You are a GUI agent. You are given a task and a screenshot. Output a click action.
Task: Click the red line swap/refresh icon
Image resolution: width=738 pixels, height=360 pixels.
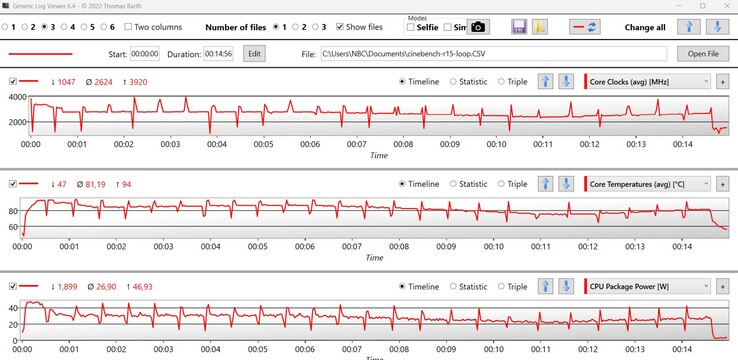[x=584, y=27]
